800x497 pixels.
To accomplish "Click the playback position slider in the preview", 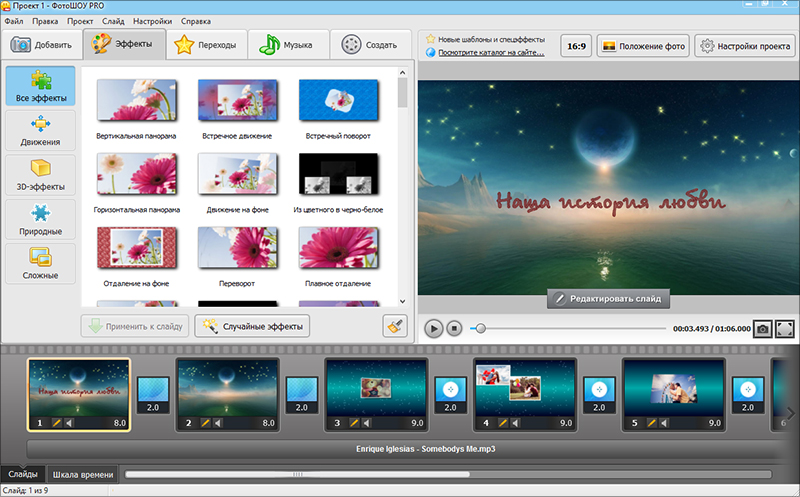I will [x=481, y=328].
